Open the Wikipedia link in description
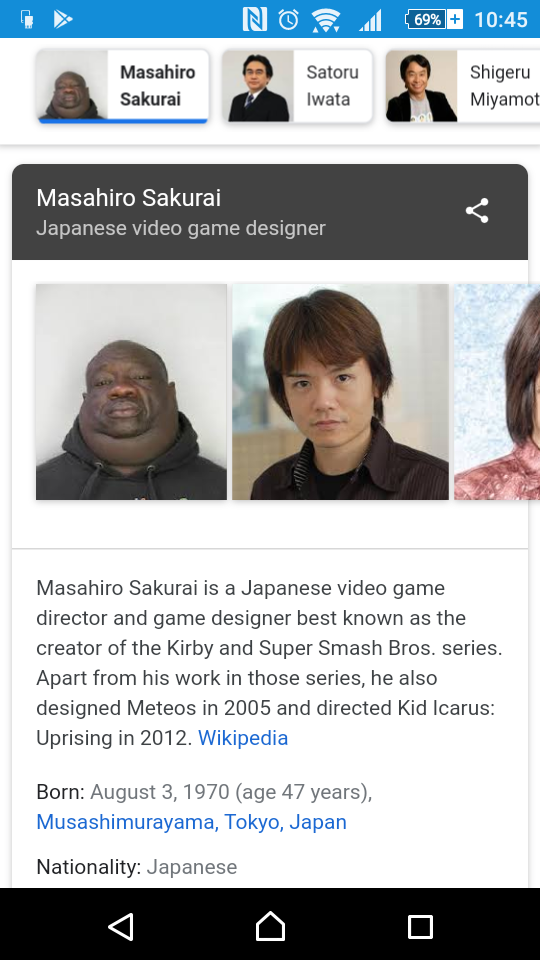This screenshot has height=960, width=540. (x=242, y=738)
